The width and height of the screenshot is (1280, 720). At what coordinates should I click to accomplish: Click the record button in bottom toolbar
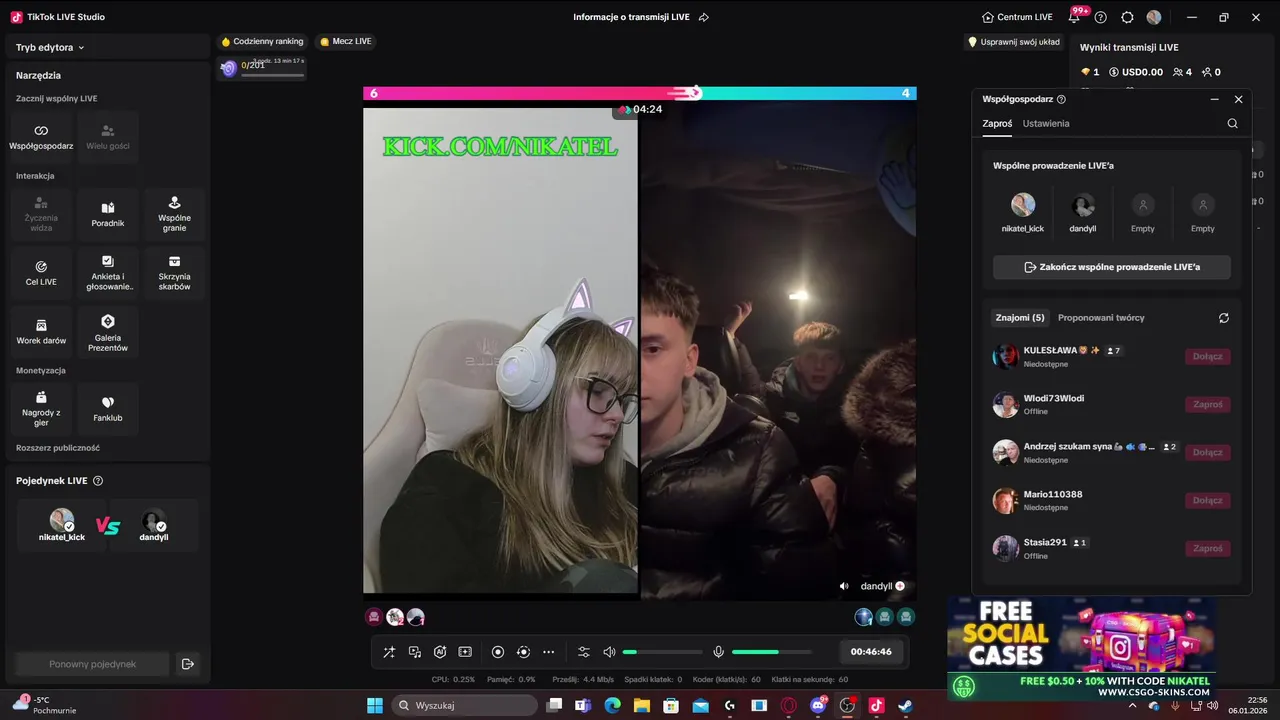click(x=498, y=652)
